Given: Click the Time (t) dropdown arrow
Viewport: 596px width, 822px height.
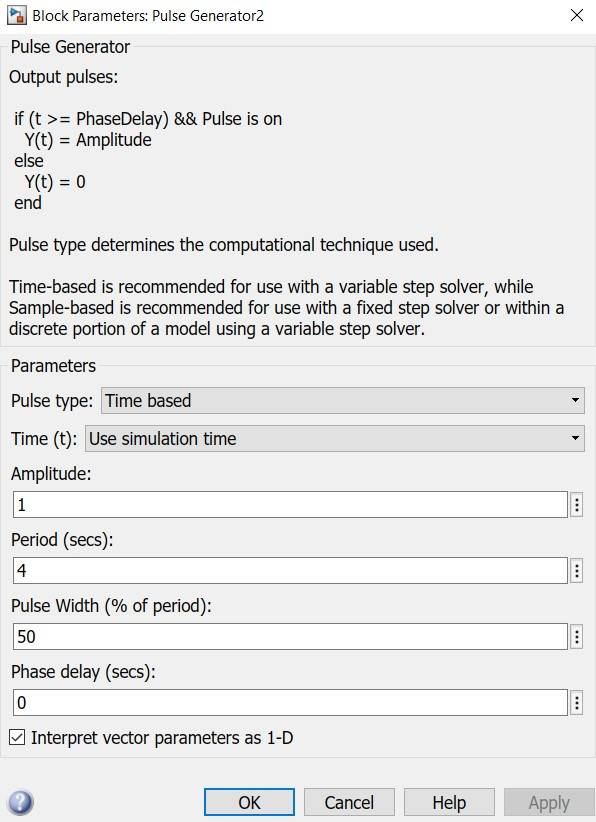Looking at the screenshot, I should click(x=575, y=438).
